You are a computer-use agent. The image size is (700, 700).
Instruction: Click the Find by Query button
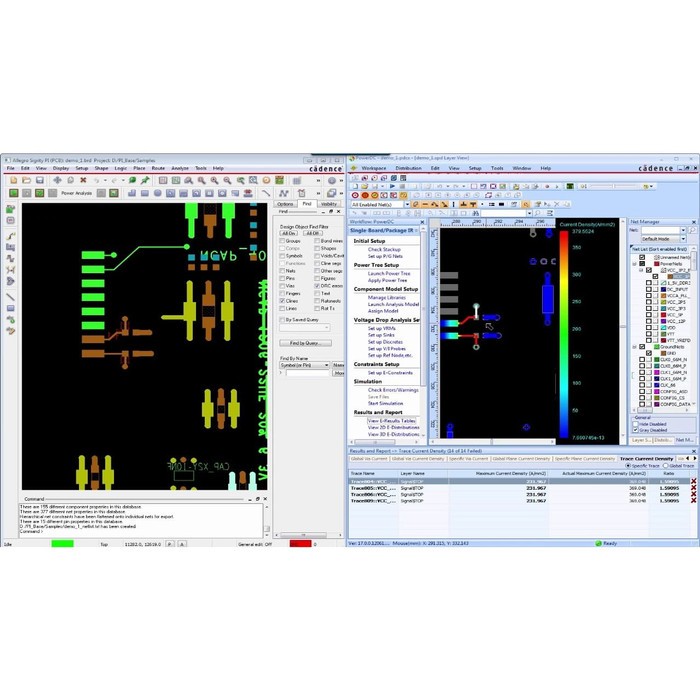305,343
